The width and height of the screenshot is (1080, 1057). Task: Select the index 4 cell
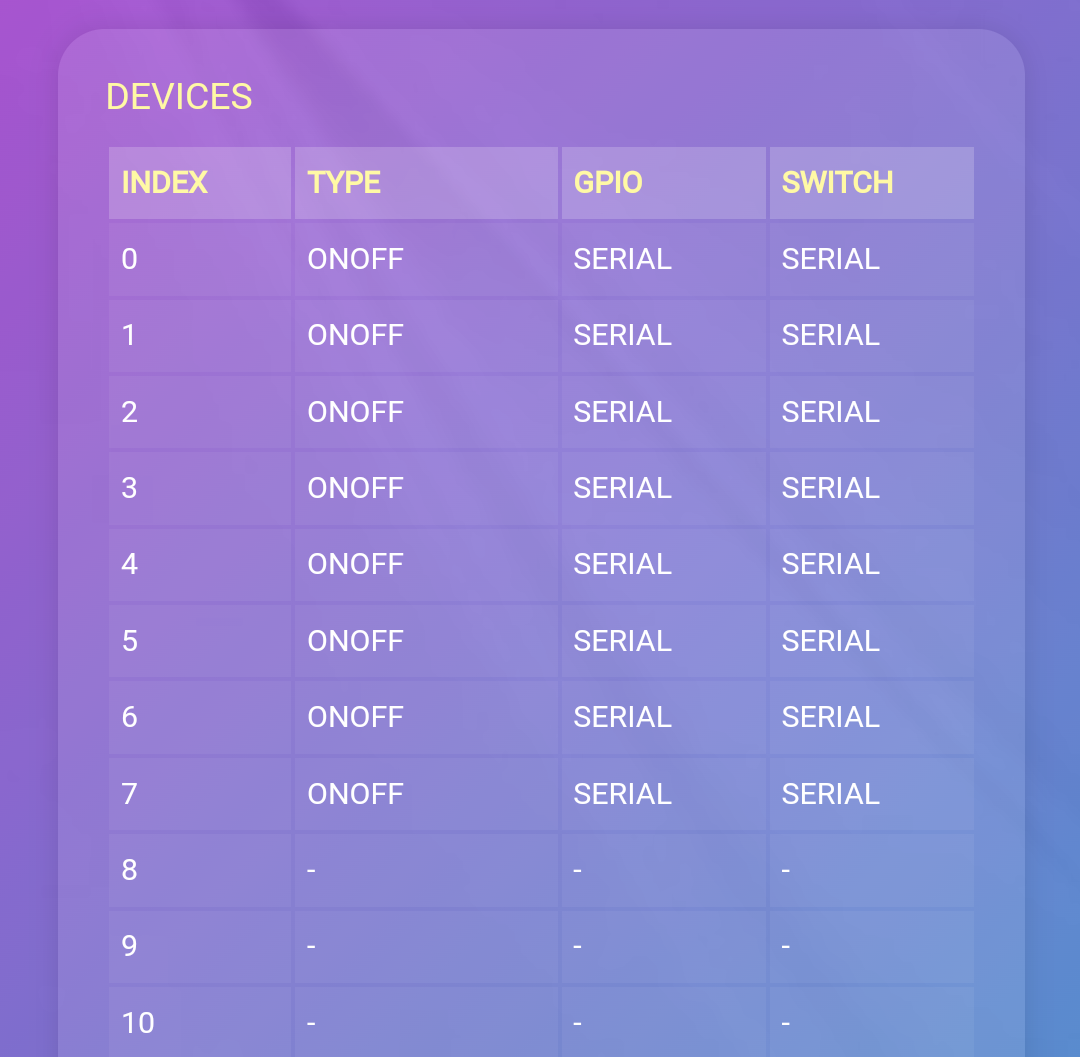coord(130,564)
